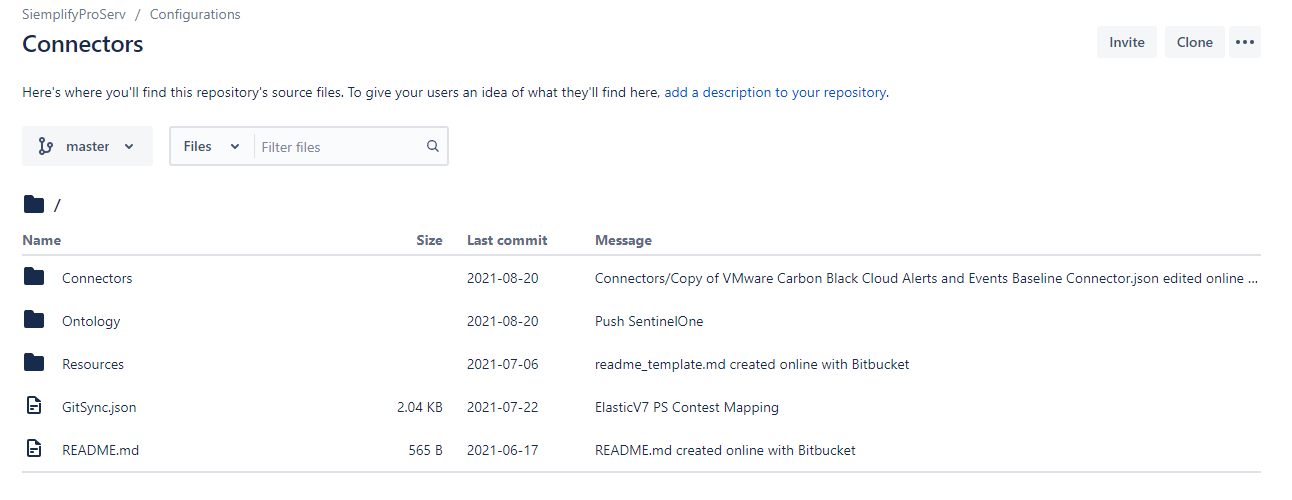Click the GitSync.json file icon
1292x500 pixels.
(x=34, y=406)
